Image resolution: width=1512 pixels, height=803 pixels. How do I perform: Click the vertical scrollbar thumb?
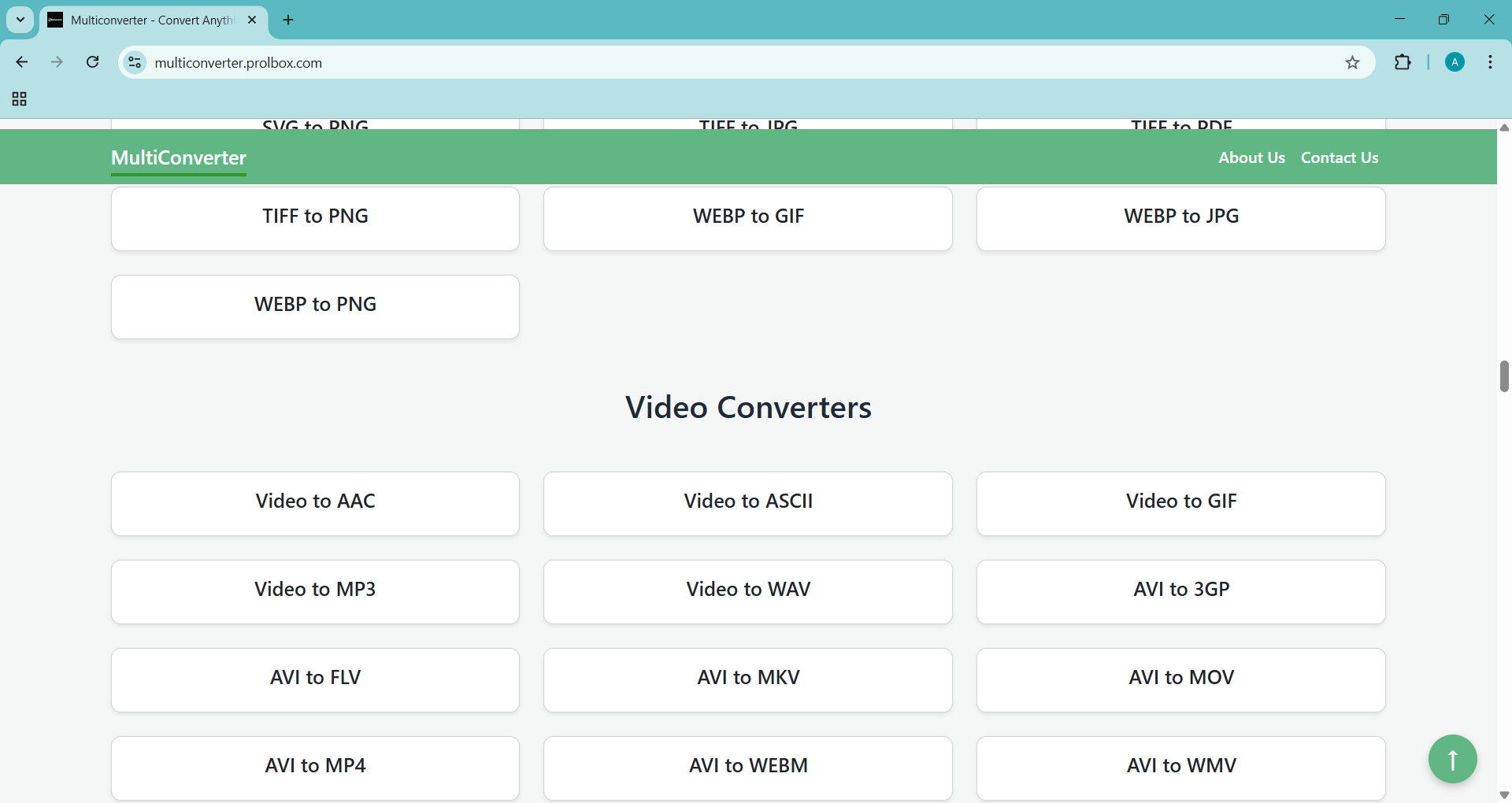[x=1504, y=376]
